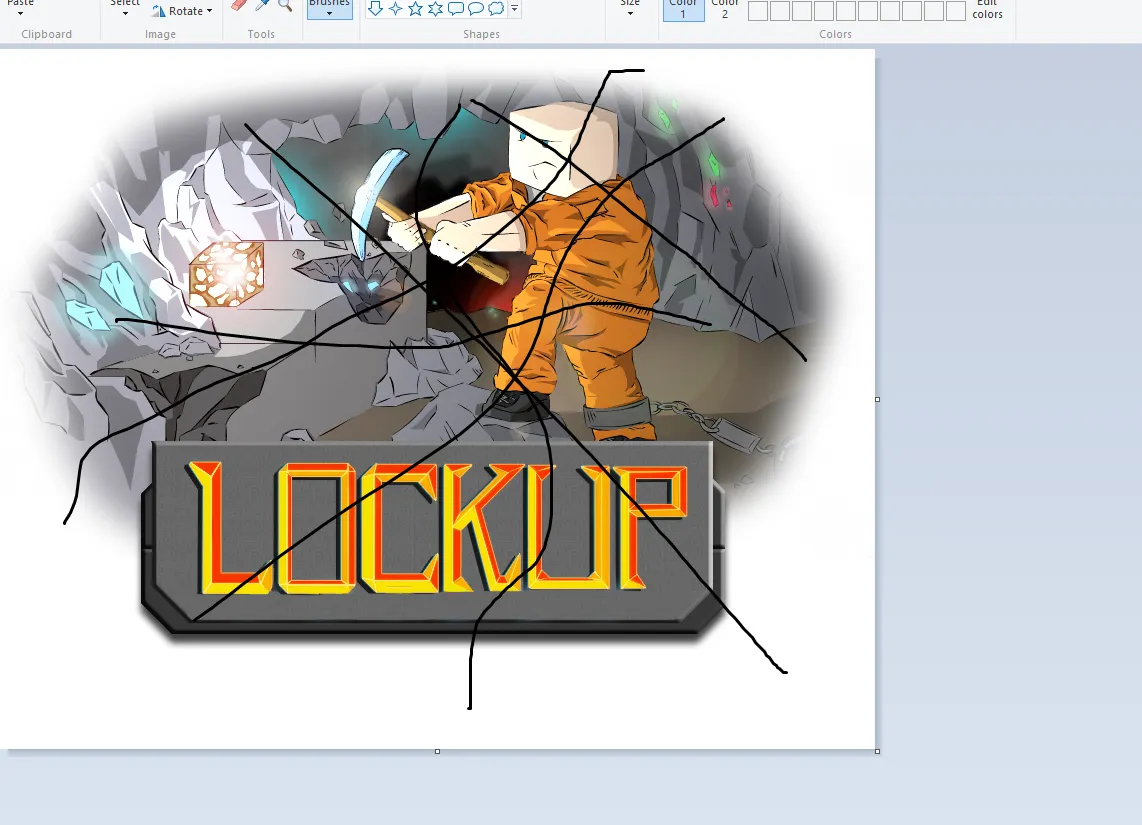The width and height of the screenshot is (1142, 825).
Task: Select the oval callout shape
Action: coord(476,9)
